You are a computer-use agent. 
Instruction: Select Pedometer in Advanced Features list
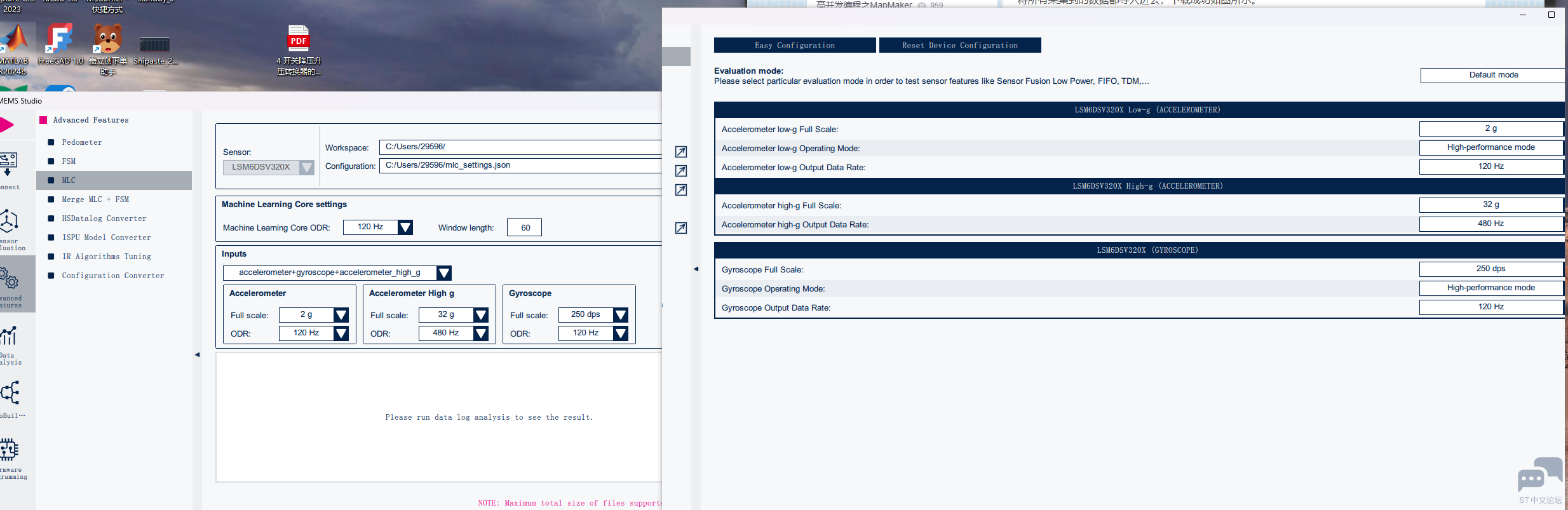tap(81, 142)
